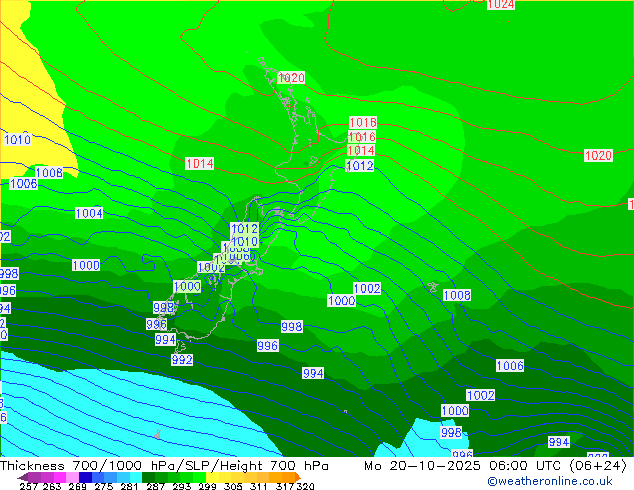
Task: Click the legend value '320'
Action: pos(305,486)
